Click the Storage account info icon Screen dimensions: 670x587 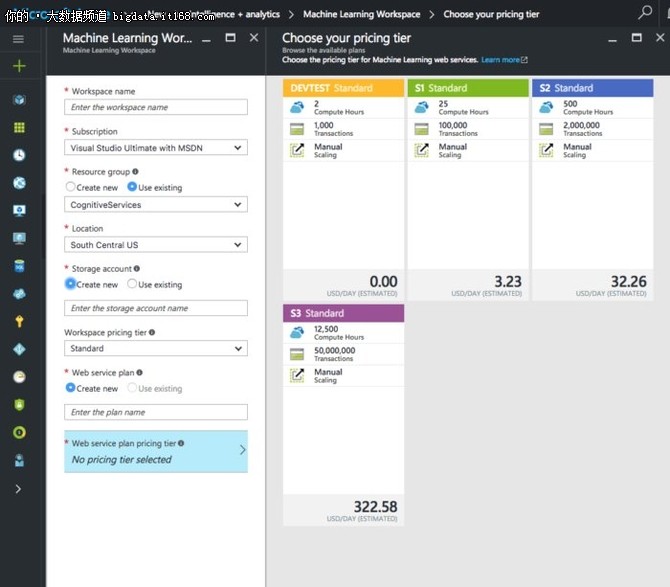[x=136, y=268]
